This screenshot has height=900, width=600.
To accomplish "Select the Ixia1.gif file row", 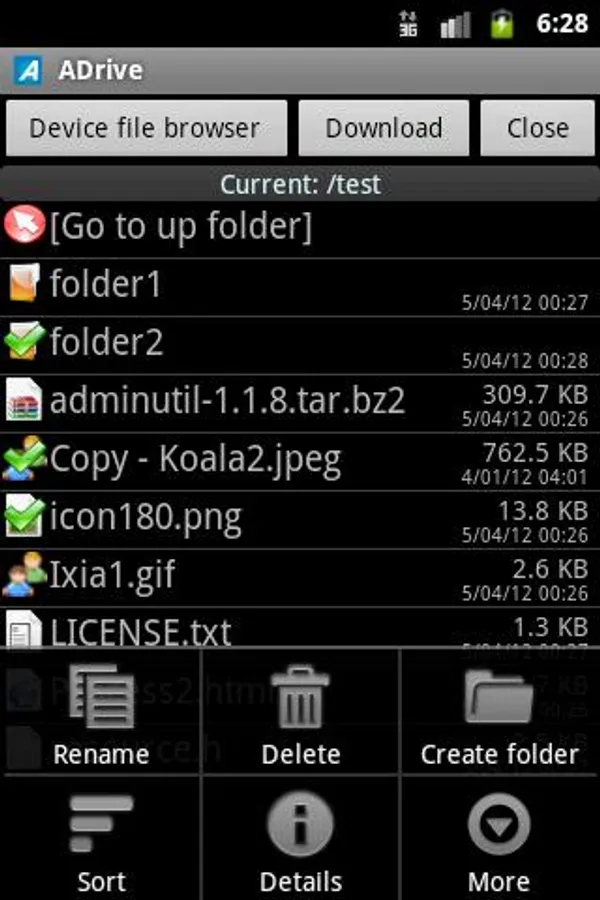I will pos(300,577).
